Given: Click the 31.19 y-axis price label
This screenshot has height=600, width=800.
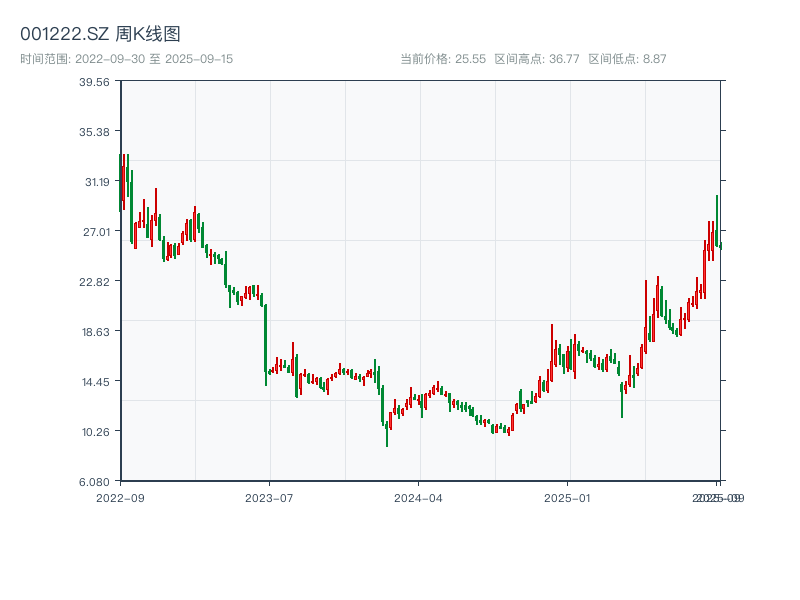Looking at the screenshot, I should point(93,182).
